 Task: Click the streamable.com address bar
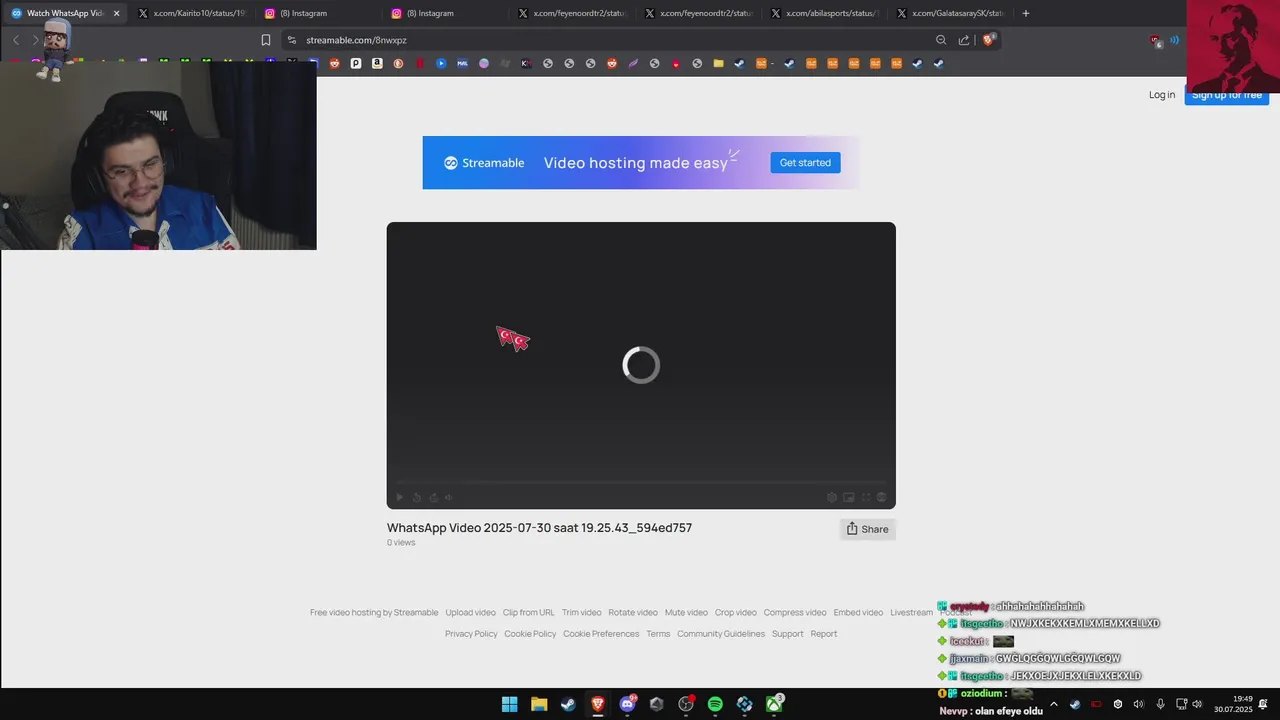610,40
